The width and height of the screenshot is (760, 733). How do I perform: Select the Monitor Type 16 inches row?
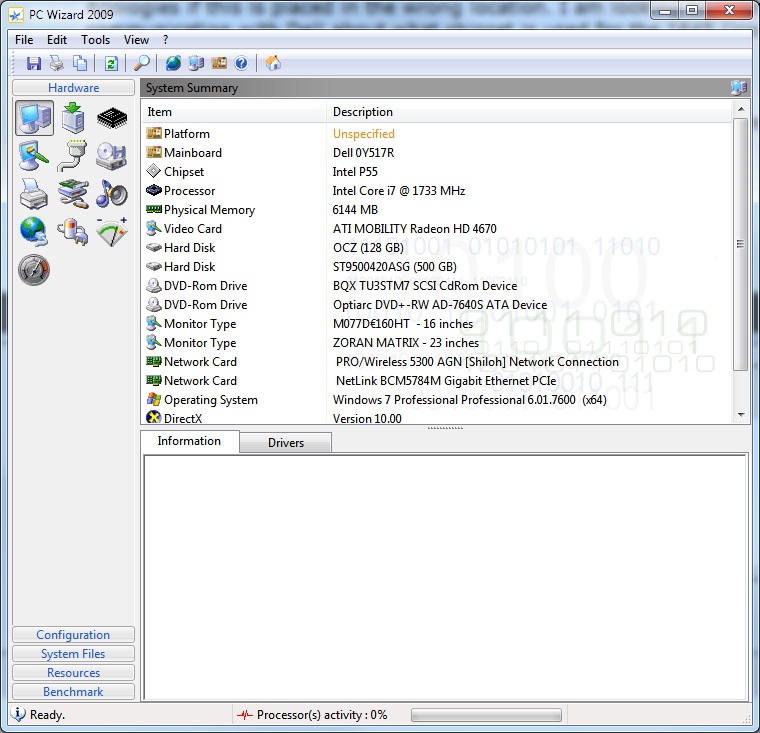pyautogui.click(x=436, y=323)
